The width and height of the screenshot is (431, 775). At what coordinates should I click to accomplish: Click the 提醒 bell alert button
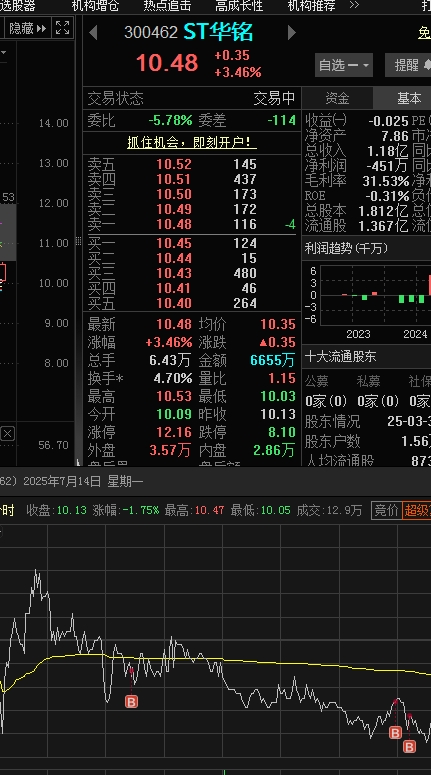(408, 65)
